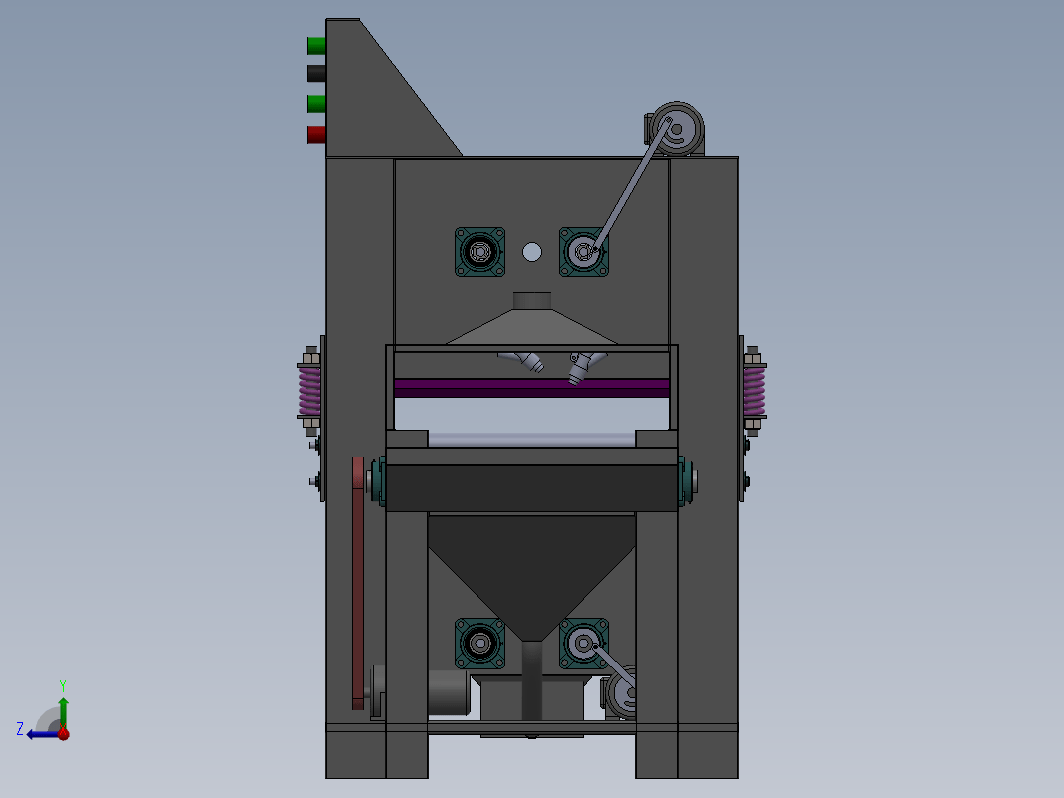Click the round hole between upper bearings
Viewport: 1064px width, 798px height.
tap(532, 252)
